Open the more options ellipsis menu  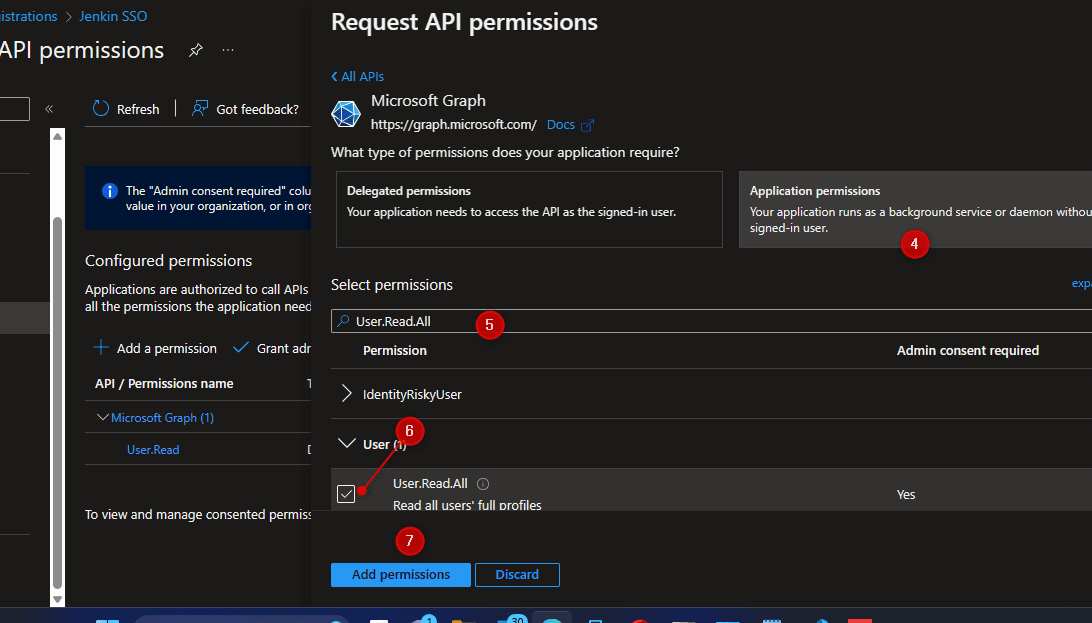[228, 50]
